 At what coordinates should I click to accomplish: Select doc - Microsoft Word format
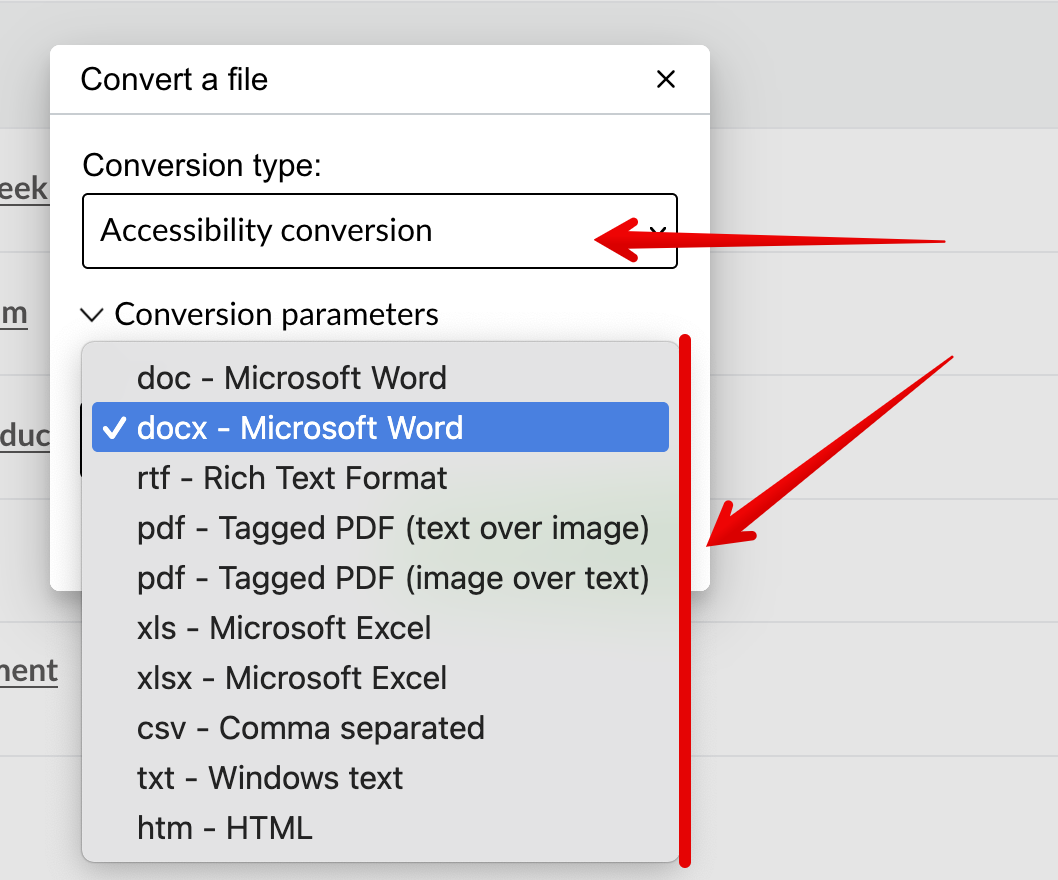[291, 378]
